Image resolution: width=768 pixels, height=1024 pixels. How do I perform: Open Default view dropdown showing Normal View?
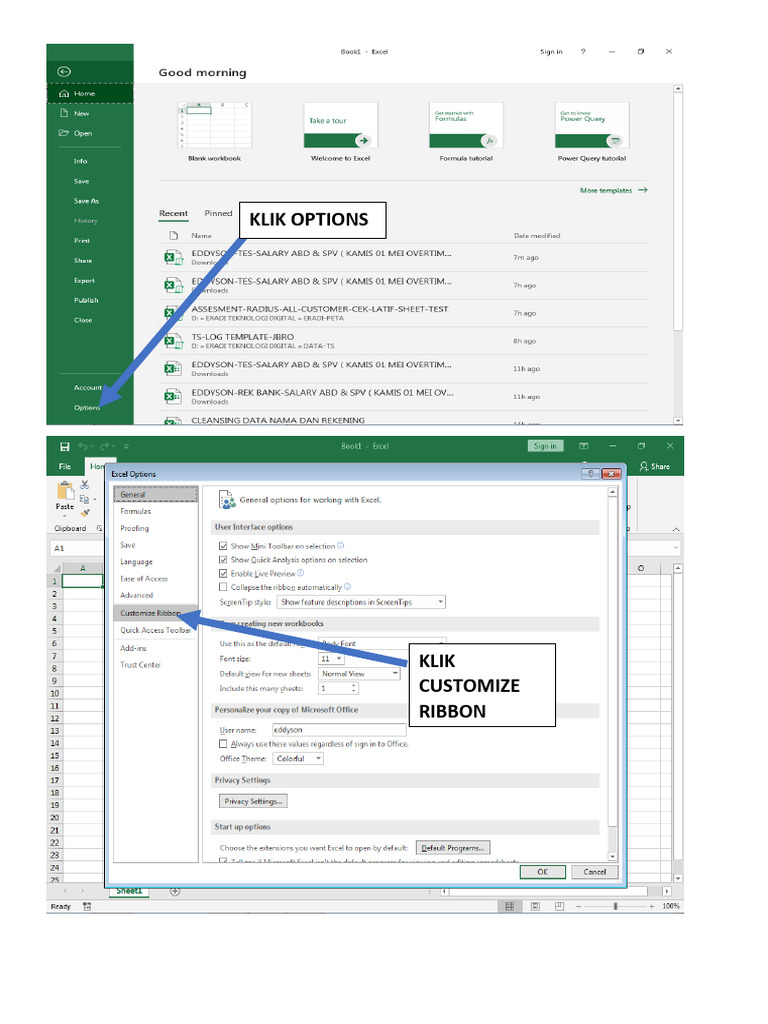(x=359, y=673)
